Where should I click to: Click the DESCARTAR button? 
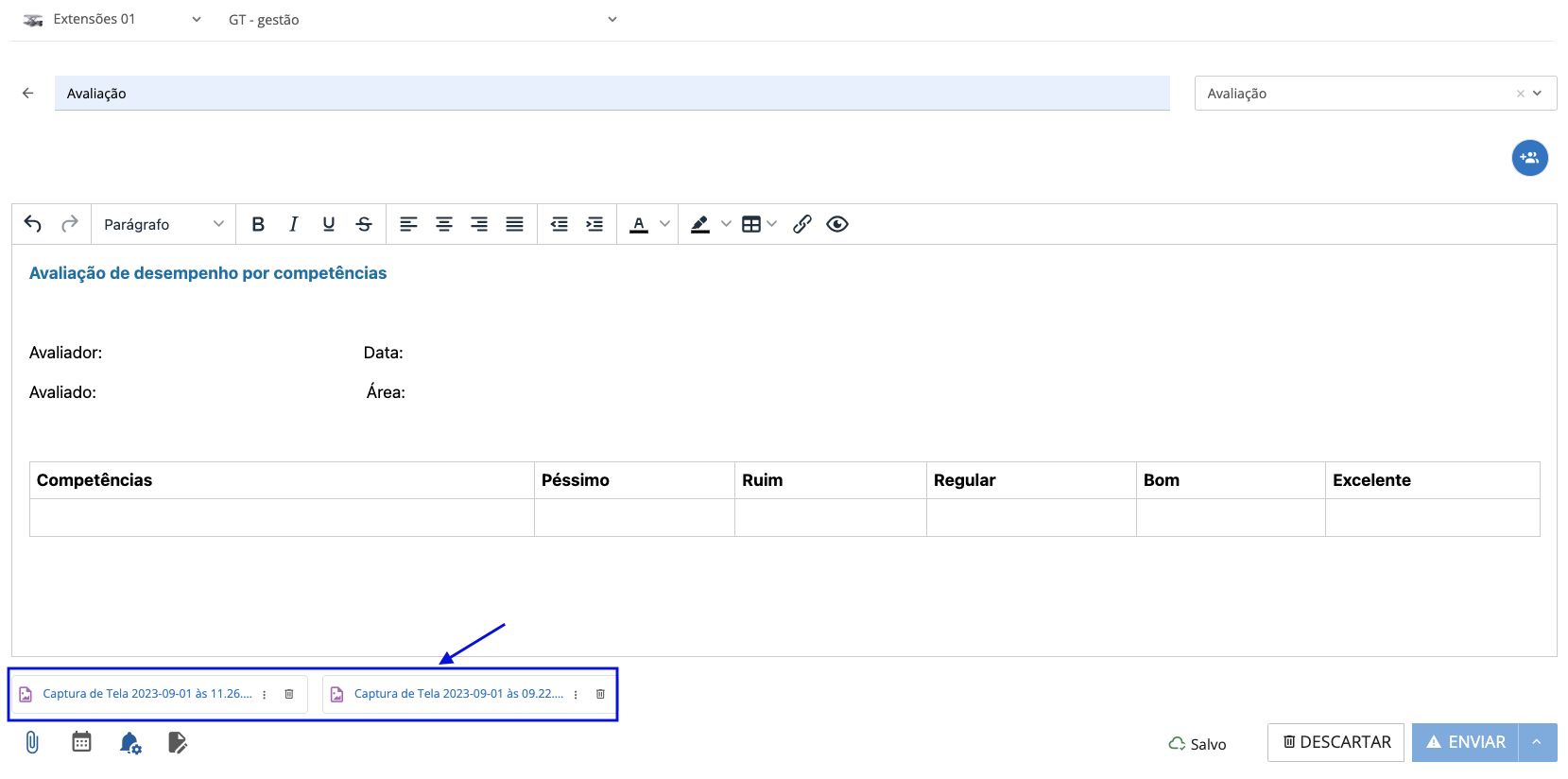pyautogui.click(x=1335, y=742)
